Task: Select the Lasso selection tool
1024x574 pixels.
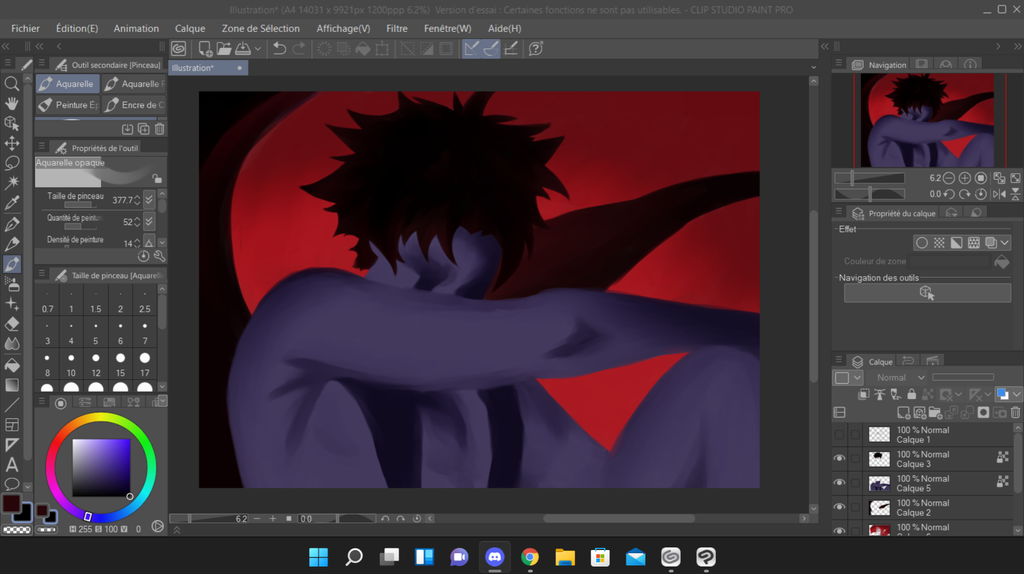Action: click(x=12, y=163)
